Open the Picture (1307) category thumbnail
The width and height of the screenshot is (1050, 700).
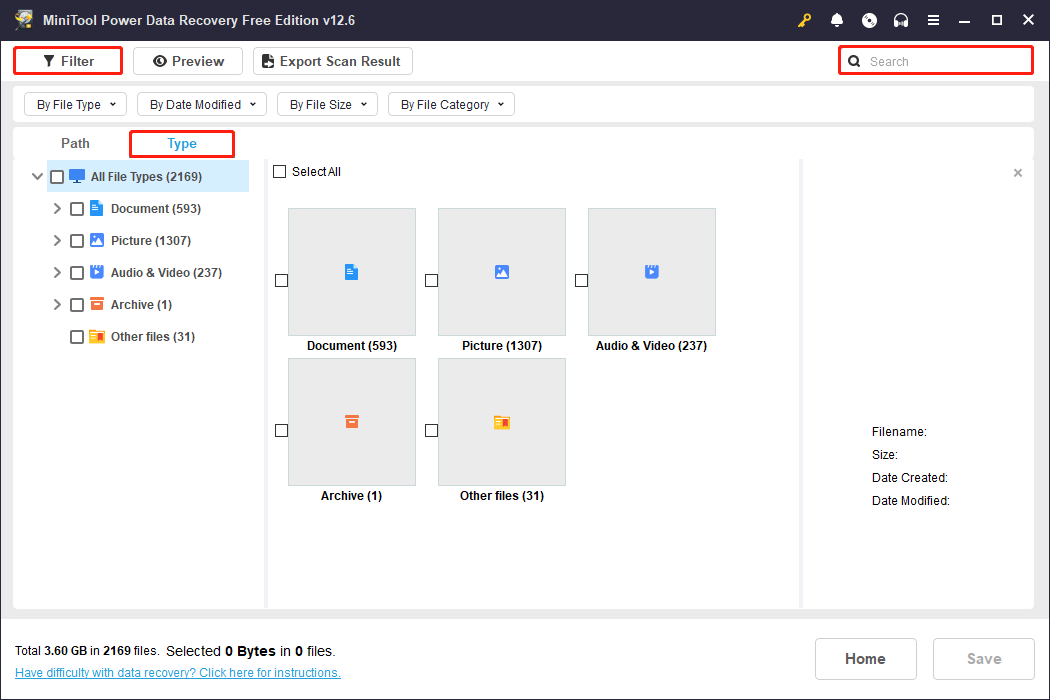(501, 272)
